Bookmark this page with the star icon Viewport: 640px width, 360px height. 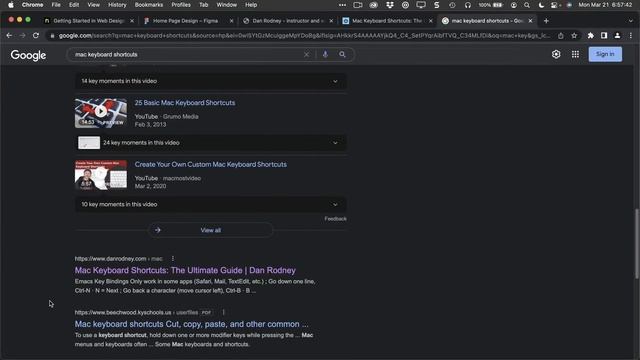[x=574, y=36]
